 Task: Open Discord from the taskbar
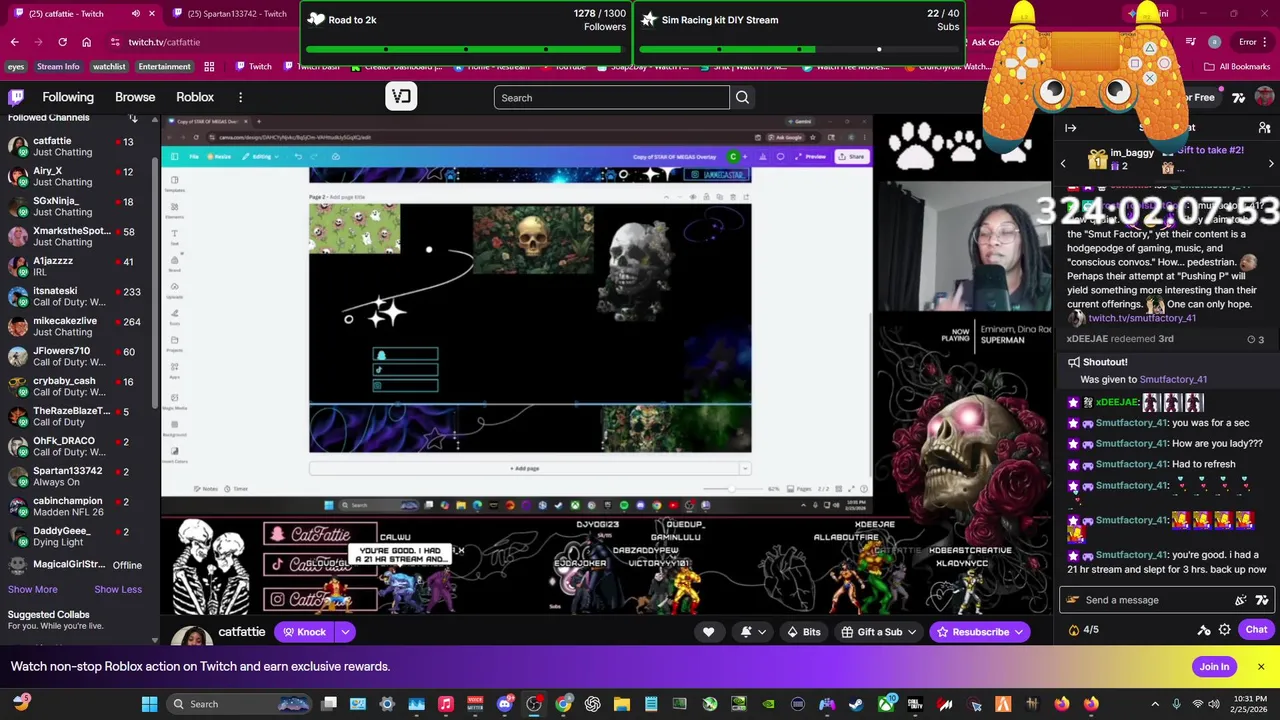pos(504,704)
